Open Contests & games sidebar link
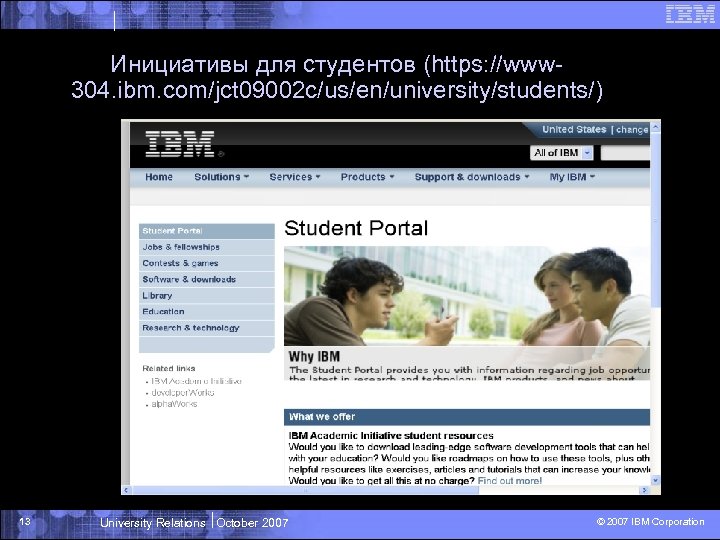The image size is (720, 540). (x=207, y=263)
